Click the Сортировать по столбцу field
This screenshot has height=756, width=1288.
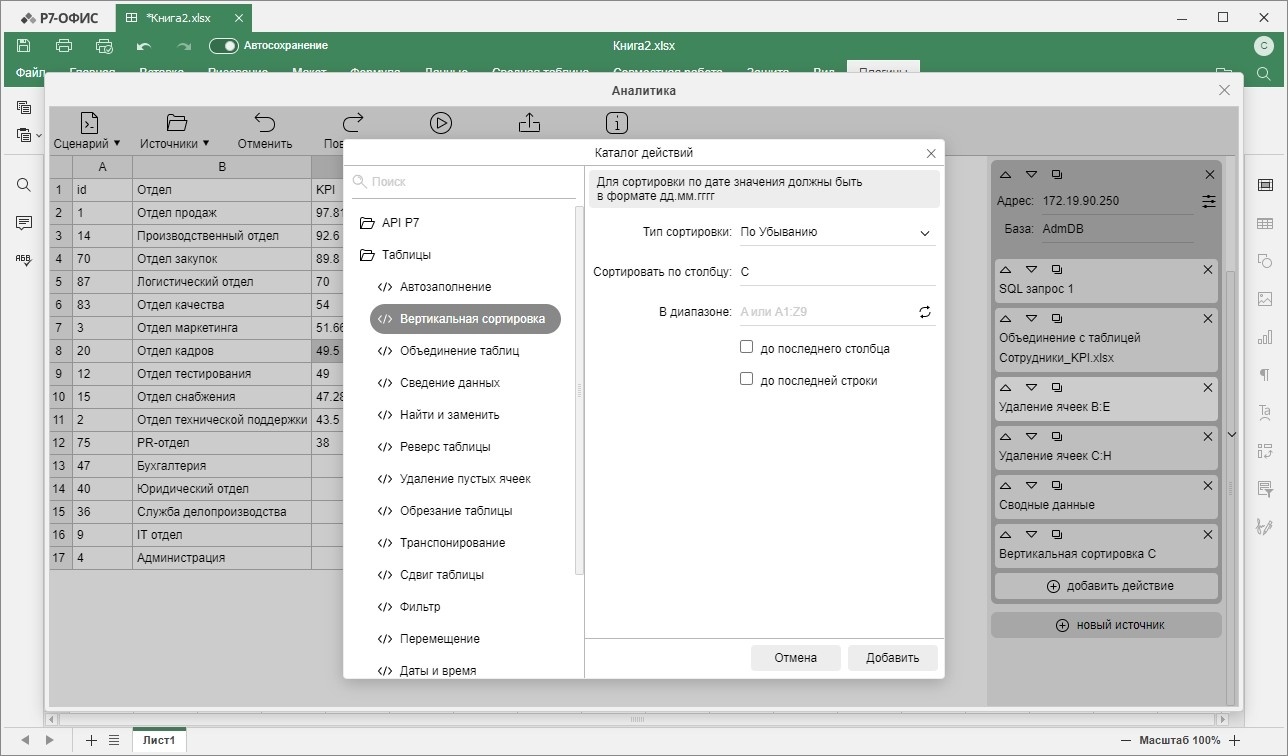836,272
